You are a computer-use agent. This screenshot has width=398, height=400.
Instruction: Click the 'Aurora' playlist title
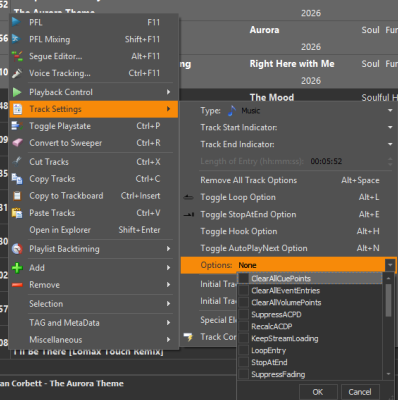coord(264,30)
